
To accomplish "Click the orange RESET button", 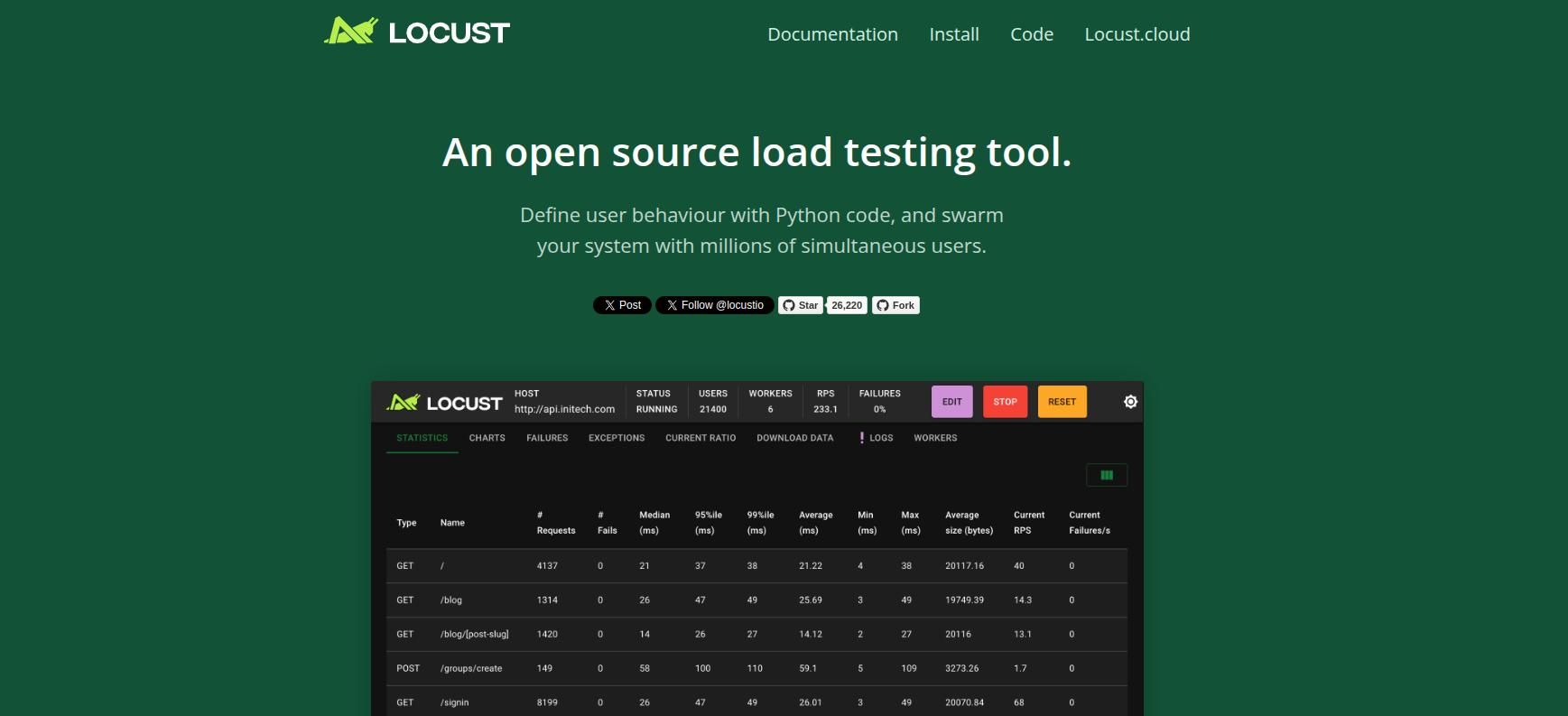I will (1062, 402).
